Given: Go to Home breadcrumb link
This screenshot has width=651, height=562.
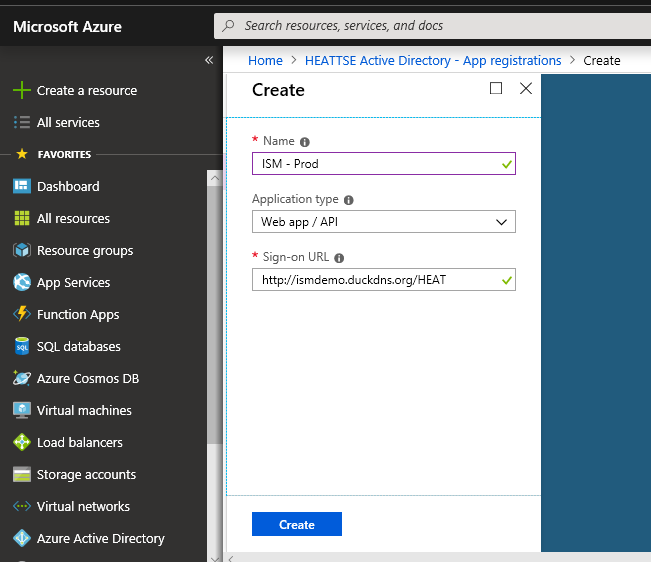Looking at the screenshot, I should 265,60.
